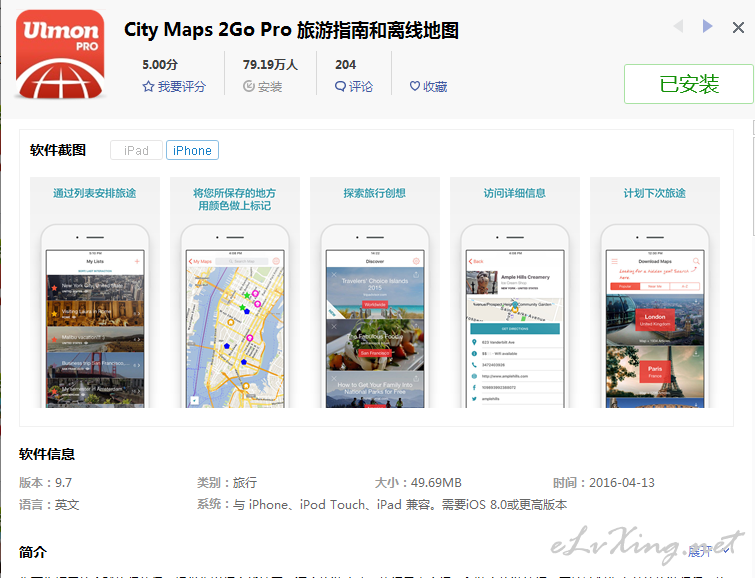This screenshot has height=578, width=755.
Task: Click the 类别：旅行 category text
Action: tap(227, 483)
